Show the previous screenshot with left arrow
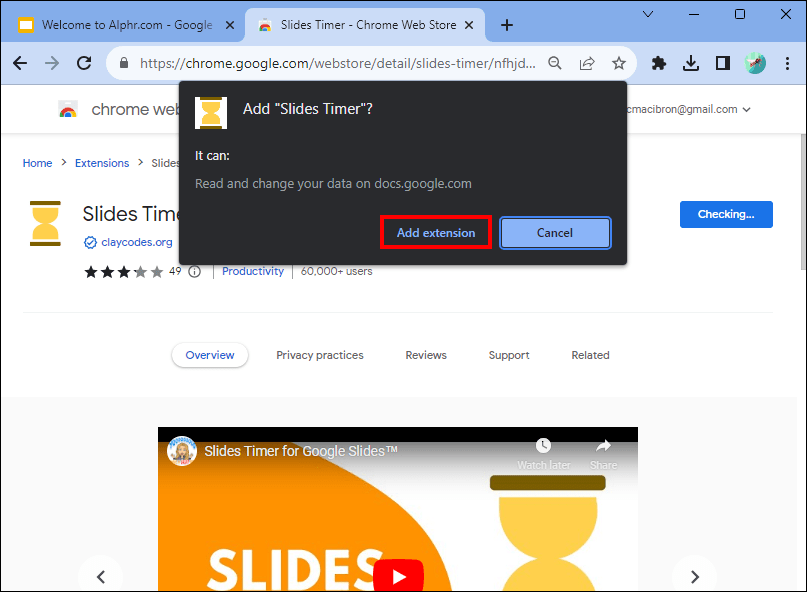 [x=101, y=577]
